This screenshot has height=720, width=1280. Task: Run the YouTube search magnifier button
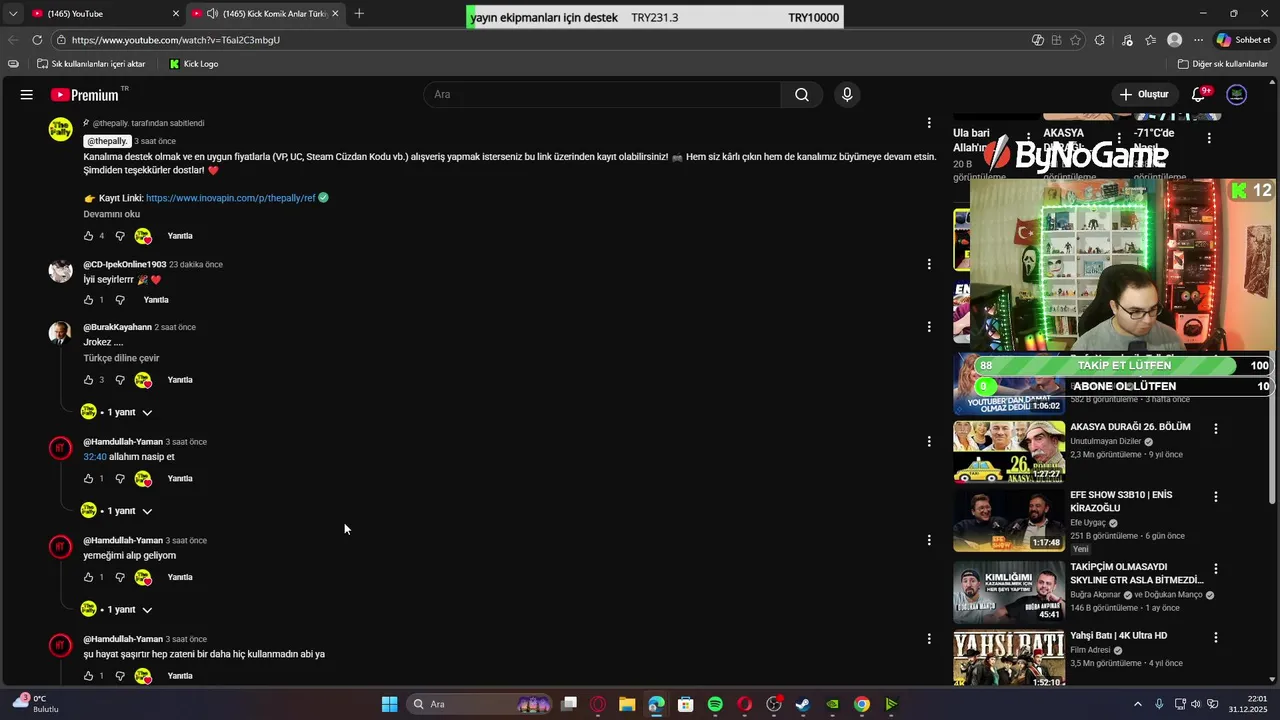click(x=802, y=95)
